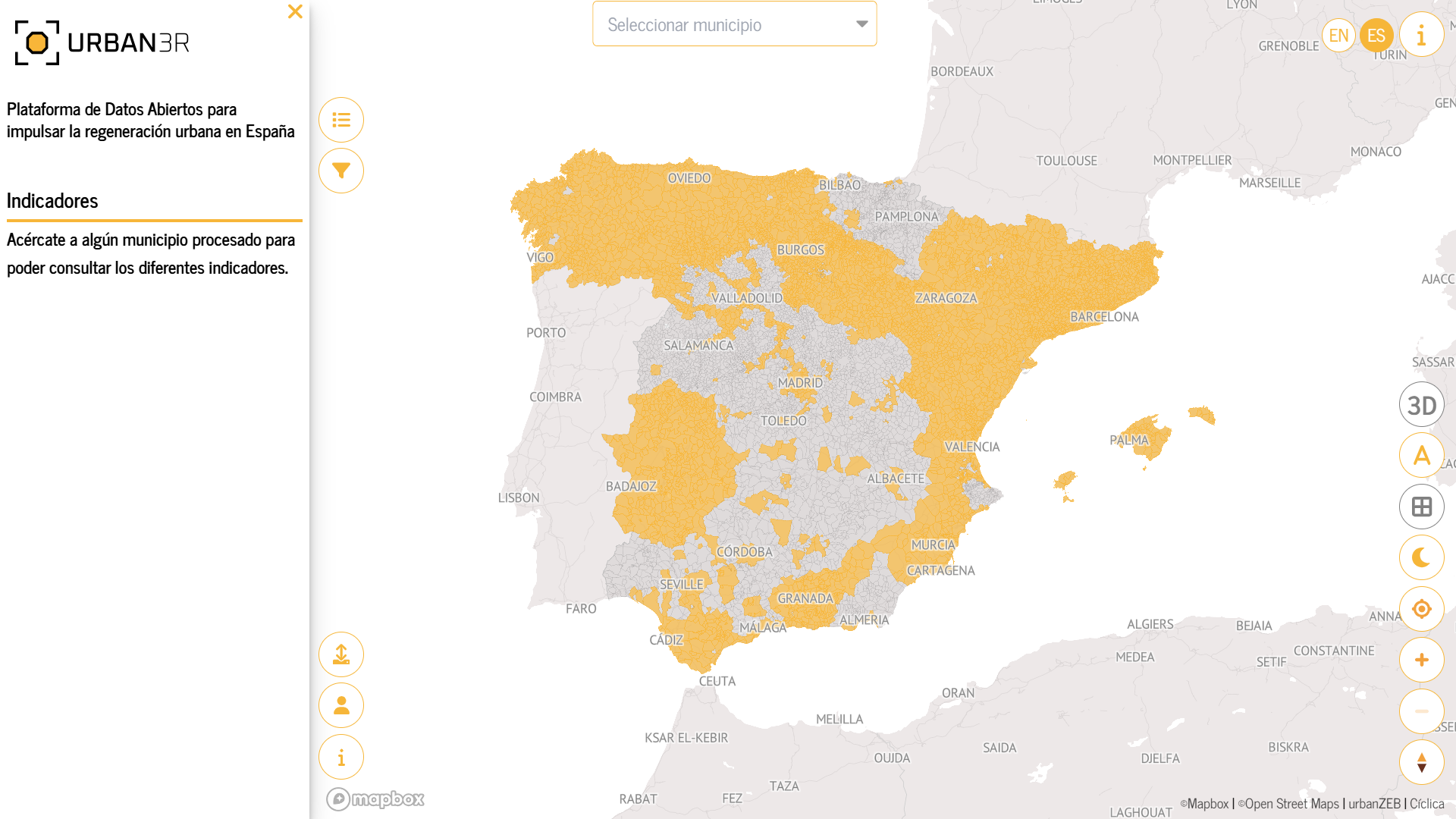Screen dimensions: 1456x819
Task: Click the URBAN3R logo
Action: 102,42
